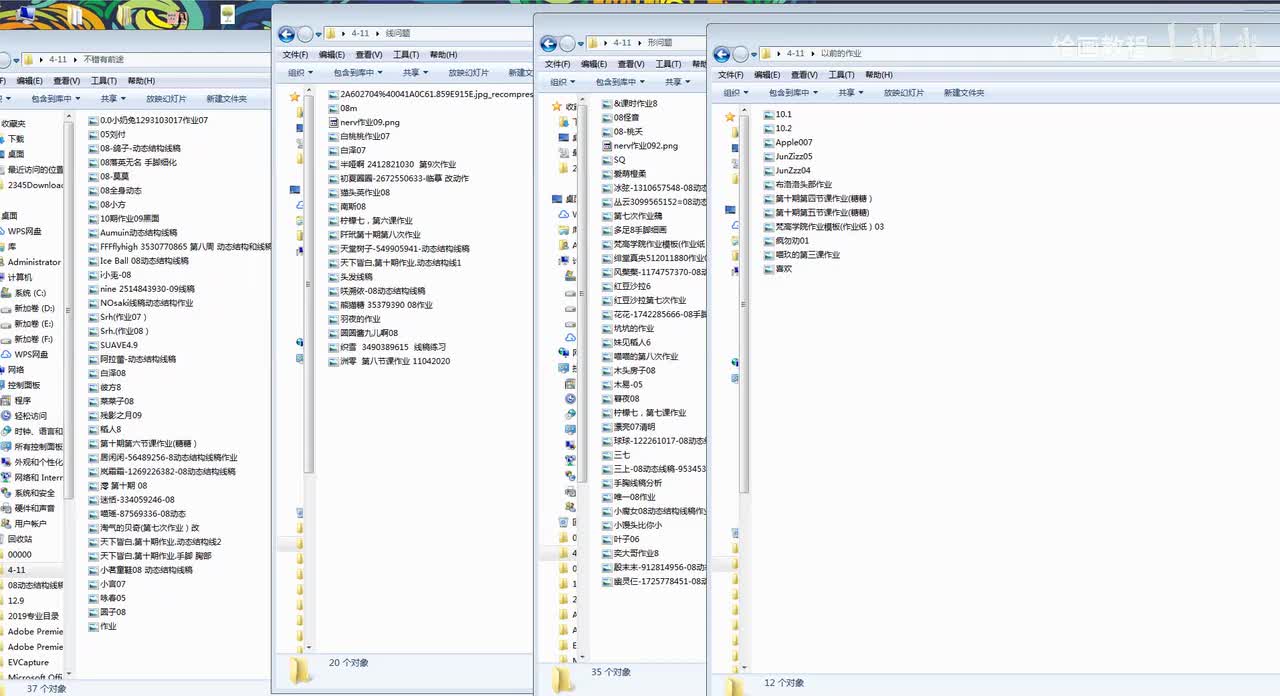1280x696 pixels.
Task: Select 计算机 in left navigation pane
Action: 20,277
